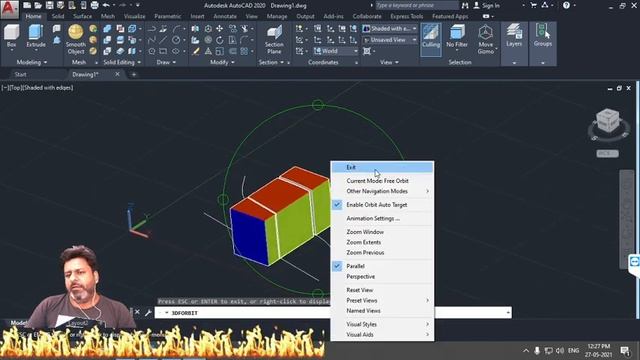Click the Sign In button

point(486,5)
